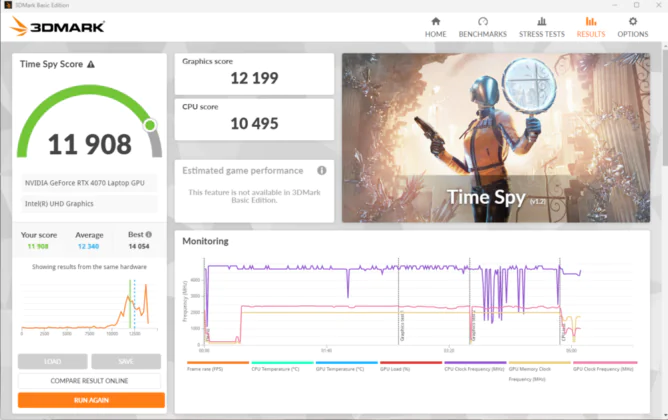Image resolution: width=668 pixels, height=420 pixels.
Task: Click the Best score 14 054
Action: click(x=139, y=246)
